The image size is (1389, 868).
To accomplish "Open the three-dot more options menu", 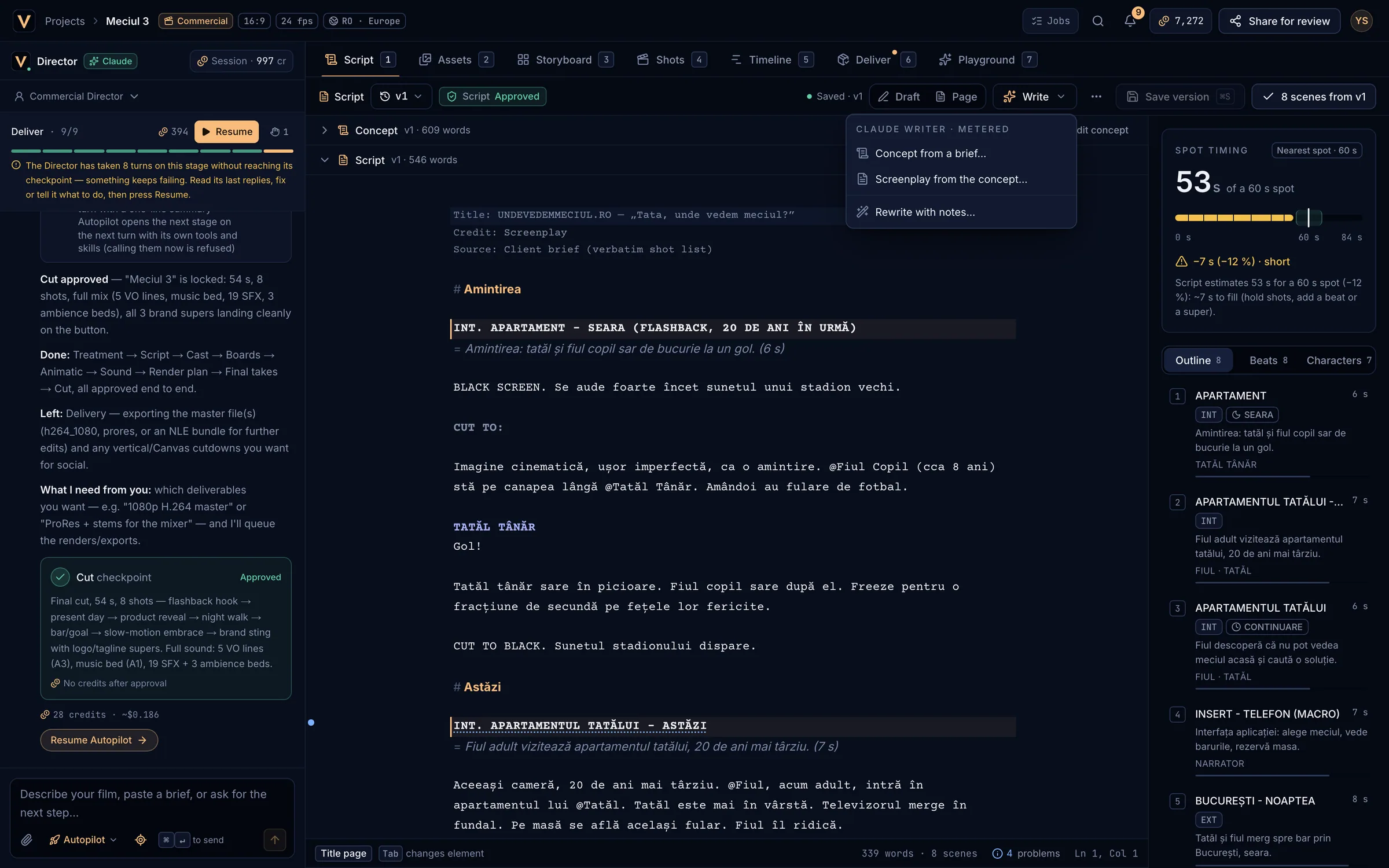I will pyautogui.click(x=1096, y=97).
